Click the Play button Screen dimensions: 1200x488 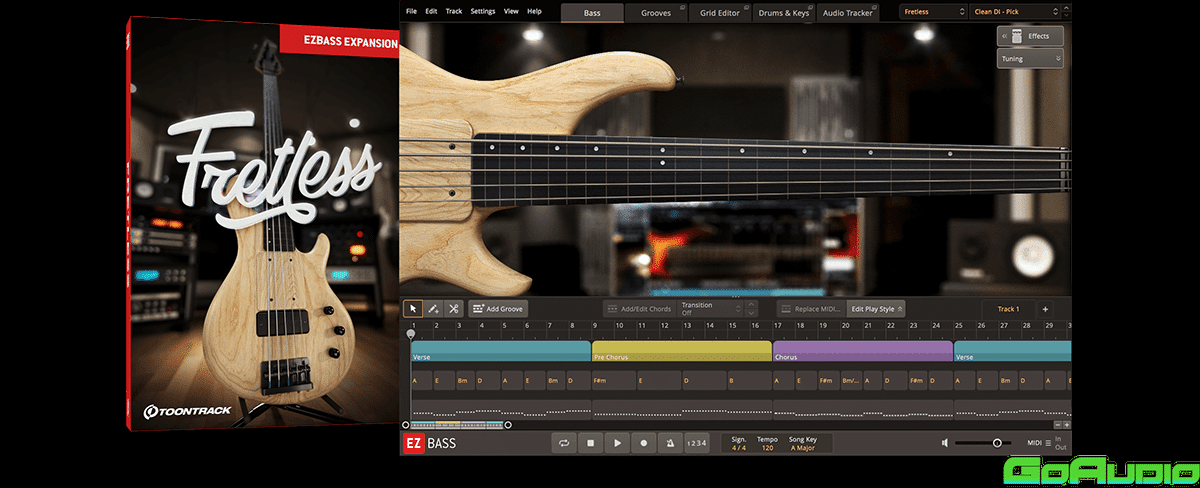click(x=618, y=443)
